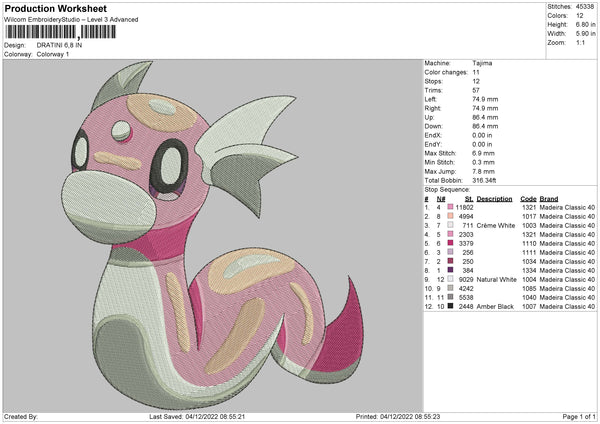Click the Trims value 57
The width and height of the screenshot is (600, 424).
pyautogui.click(x=476, y=90)
